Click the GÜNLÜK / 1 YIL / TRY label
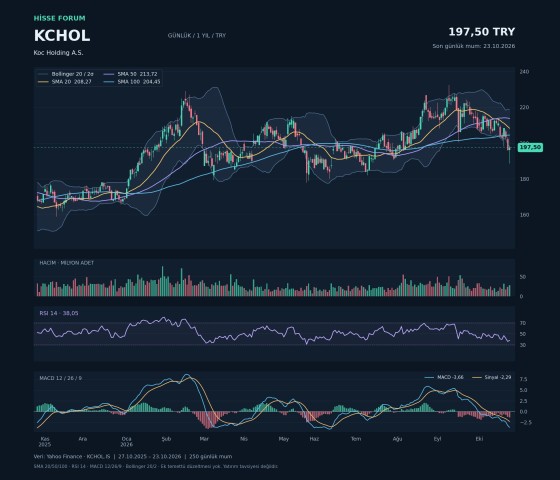The height and width of the screenshot is (480, 560). click(x=197, y=36)
